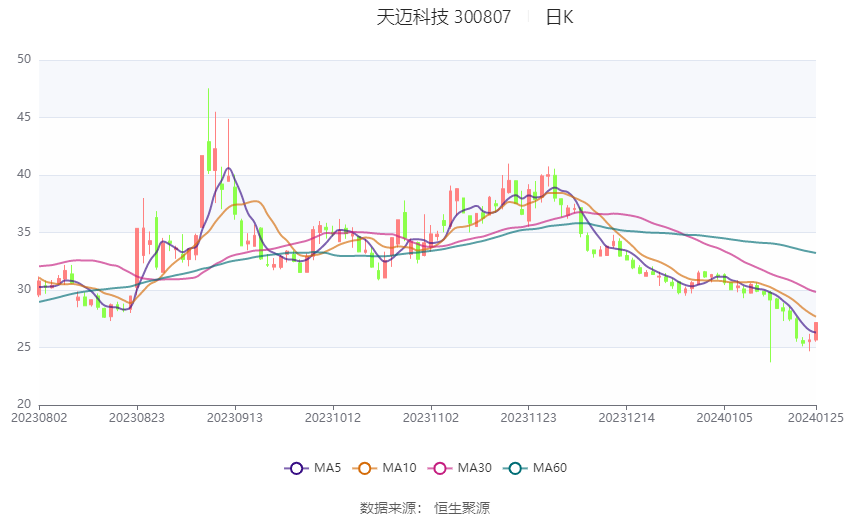
Task: Click the y-axis value 30
Action: click(24, 289)
